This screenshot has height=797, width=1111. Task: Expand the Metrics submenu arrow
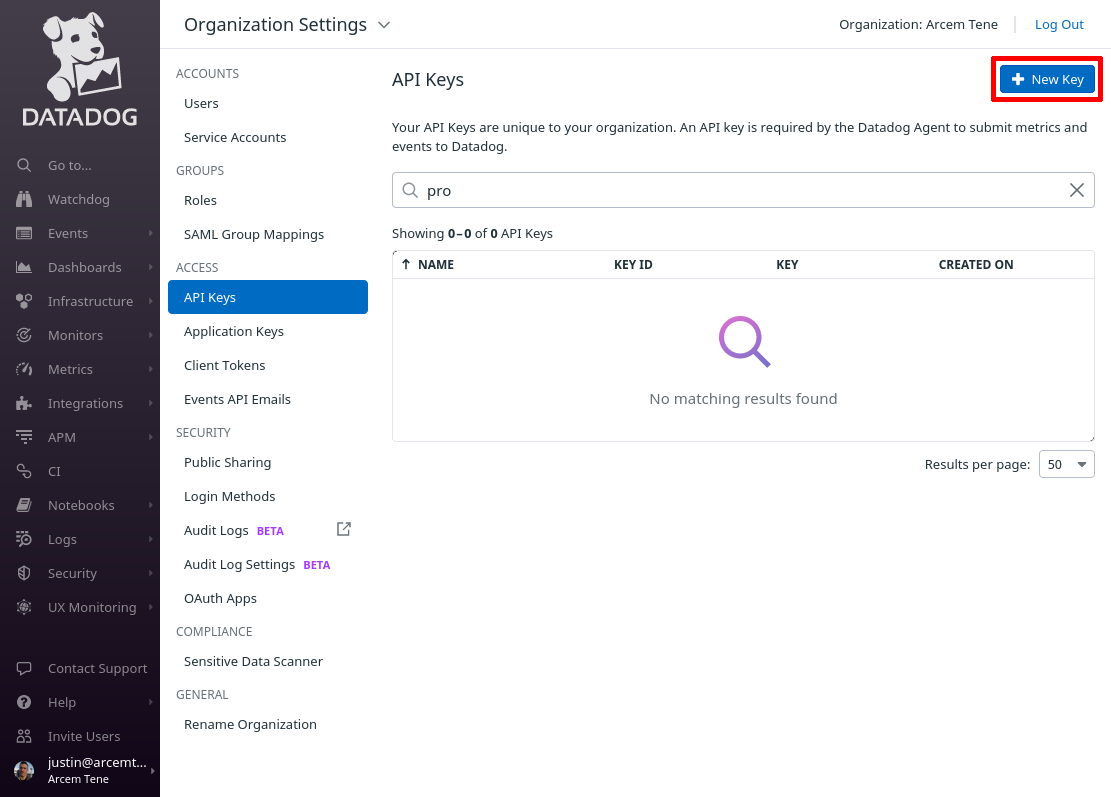pos(151,369)
